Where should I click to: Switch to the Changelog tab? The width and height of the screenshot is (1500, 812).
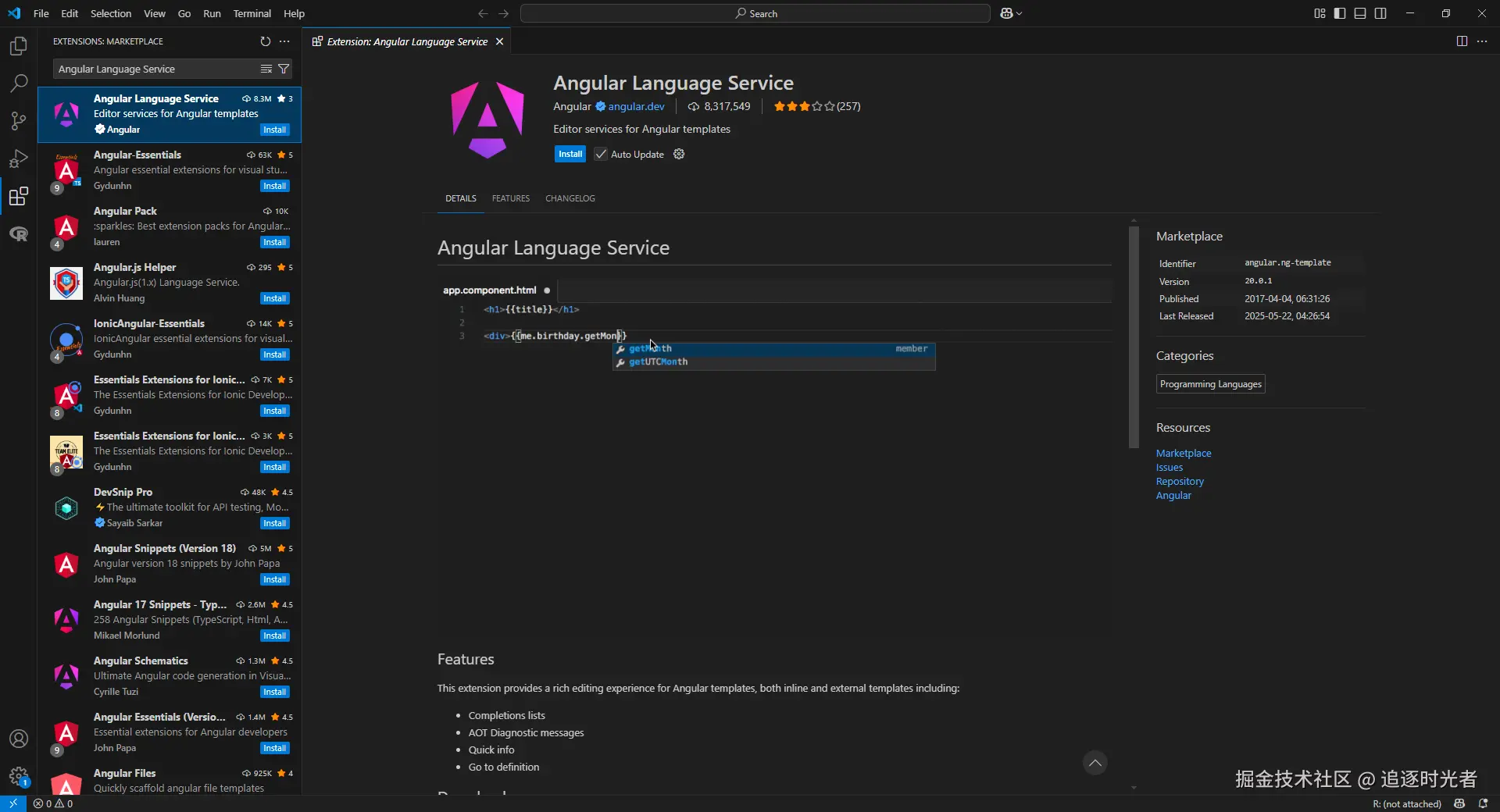coord(570,198)
